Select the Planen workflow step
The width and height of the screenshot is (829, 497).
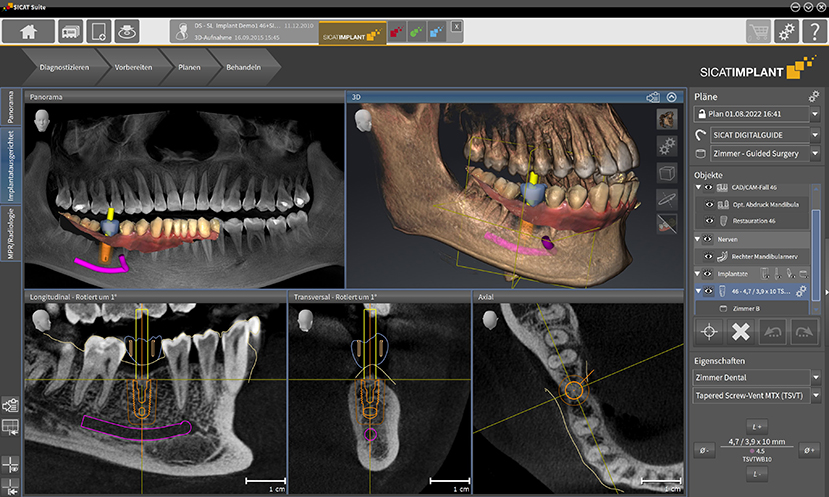pos(189,67)
